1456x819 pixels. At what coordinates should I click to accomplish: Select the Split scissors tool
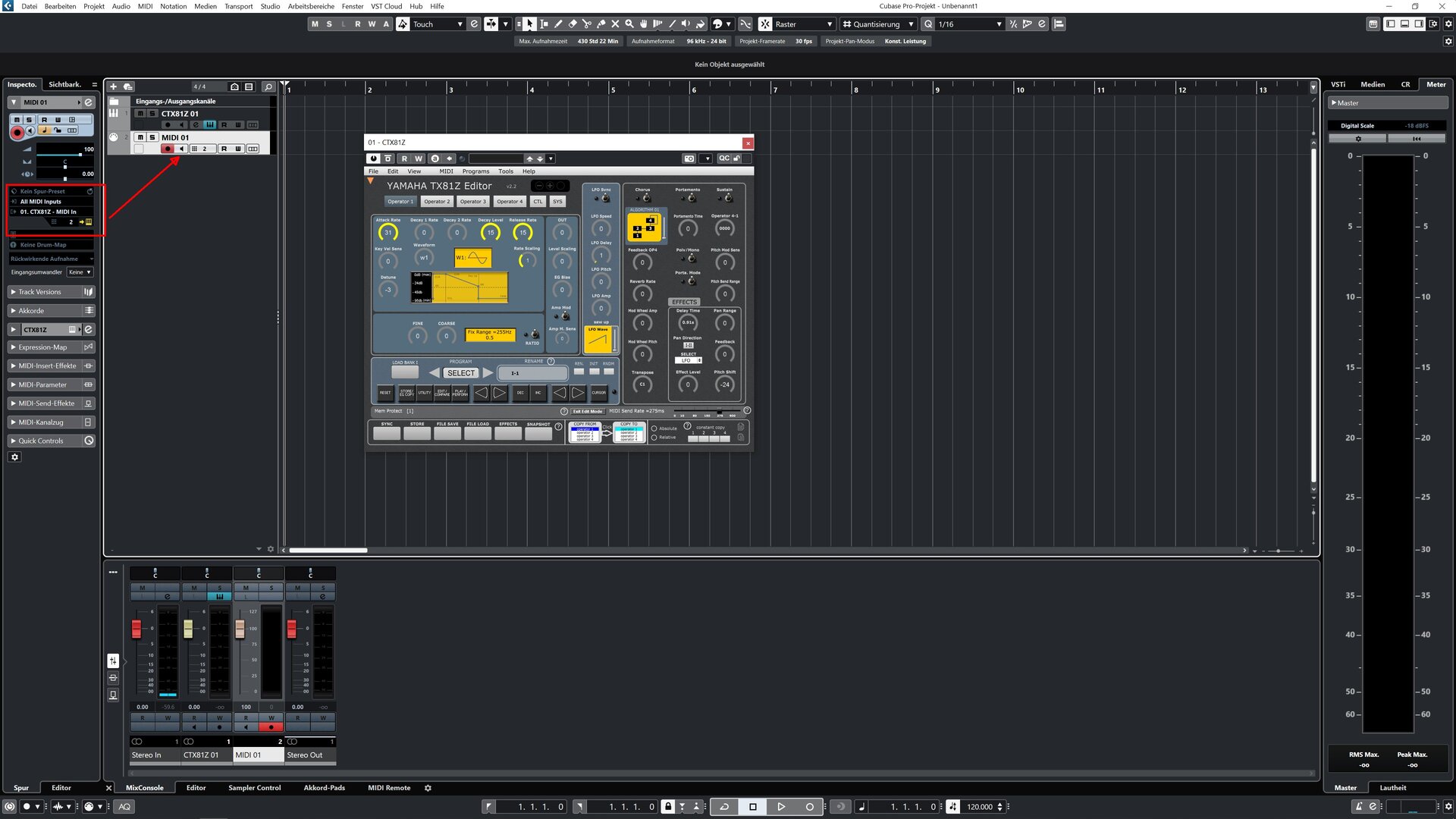tap(586, 24)
